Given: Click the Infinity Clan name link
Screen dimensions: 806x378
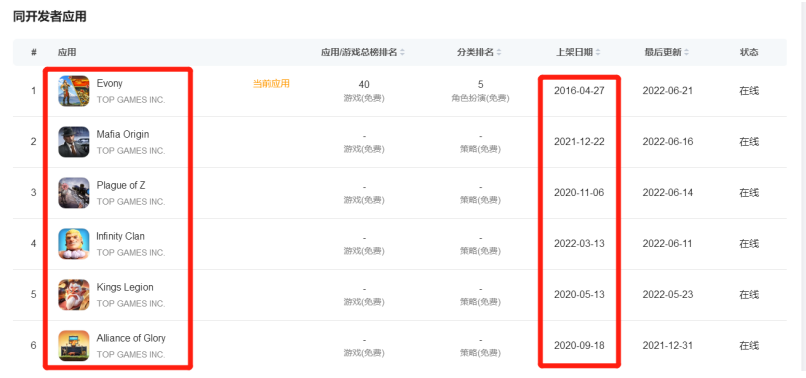Looking at the screenshot, I should click(120, 236).
